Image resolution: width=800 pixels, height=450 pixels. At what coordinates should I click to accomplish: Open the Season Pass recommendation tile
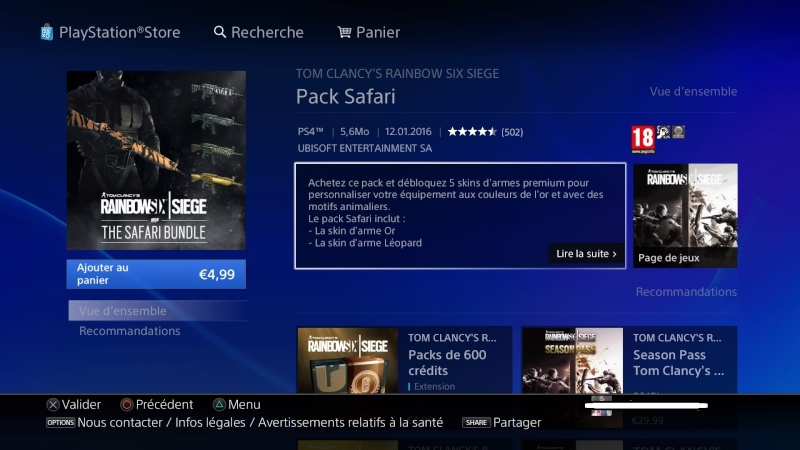coord(629,360)
